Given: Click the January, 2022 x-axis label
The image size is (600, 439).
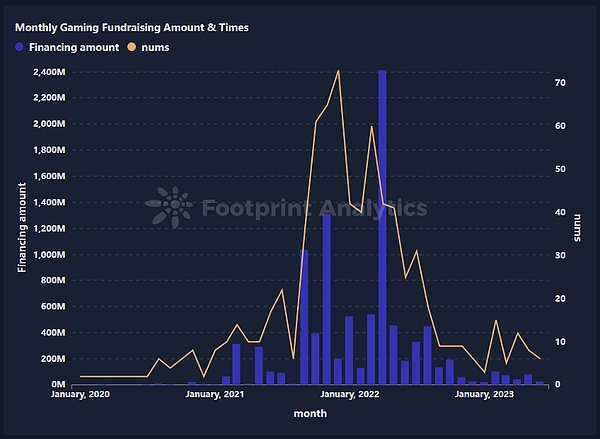Looking at the screenshot, I should coord(348,395).
